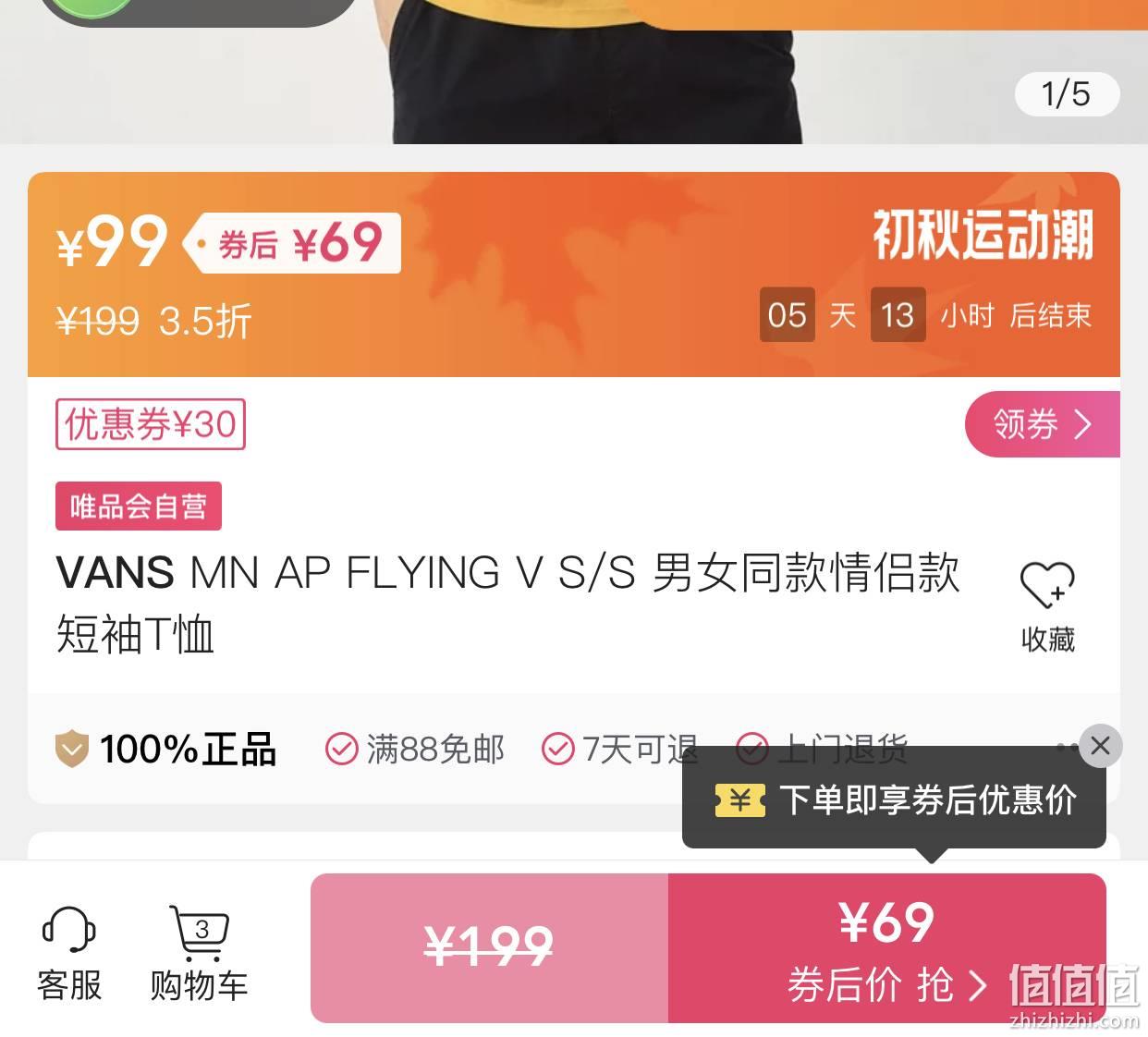Open the VANS product title
Viewport: 1148px width, 1037px height.
(507, 603)
